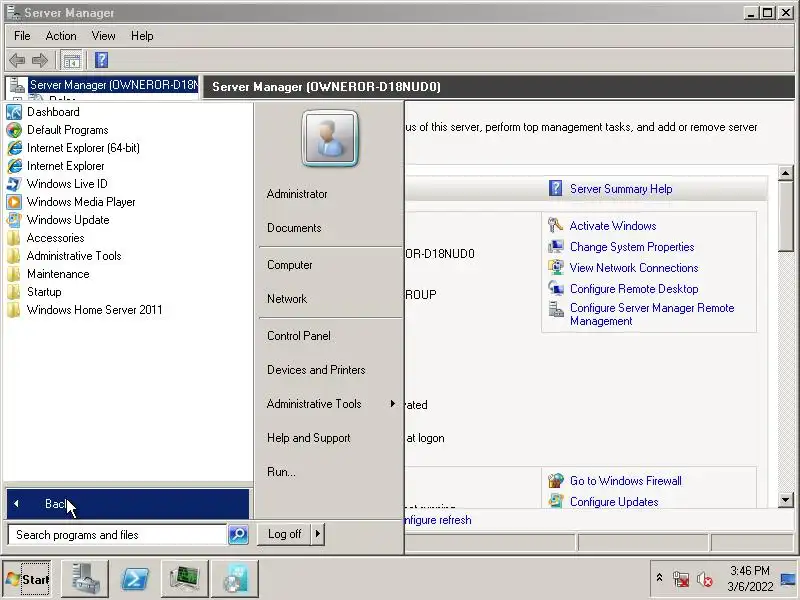Open the Administrator folder

tap(297, 194)
